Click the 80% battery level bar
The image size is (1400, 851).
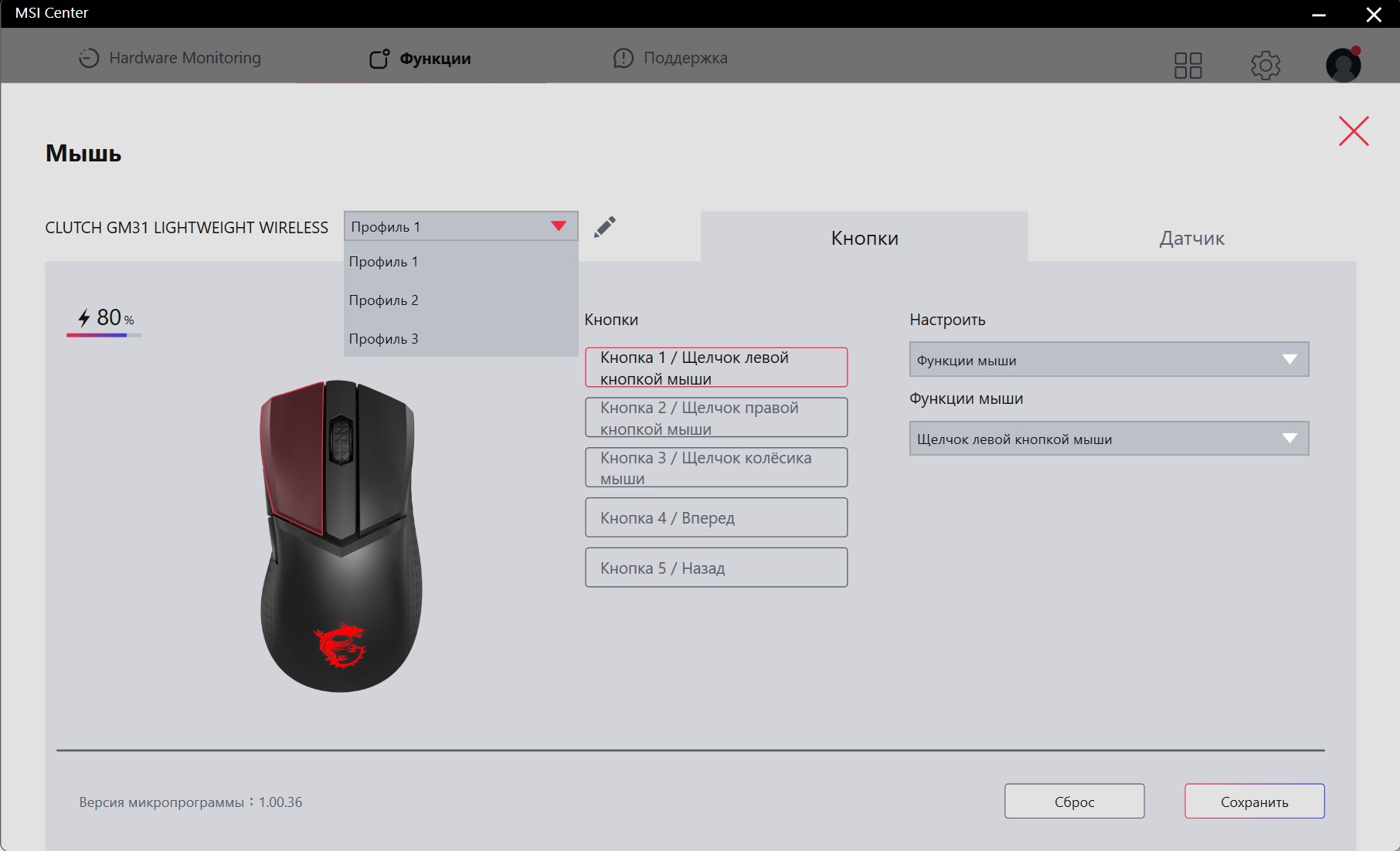104,335
